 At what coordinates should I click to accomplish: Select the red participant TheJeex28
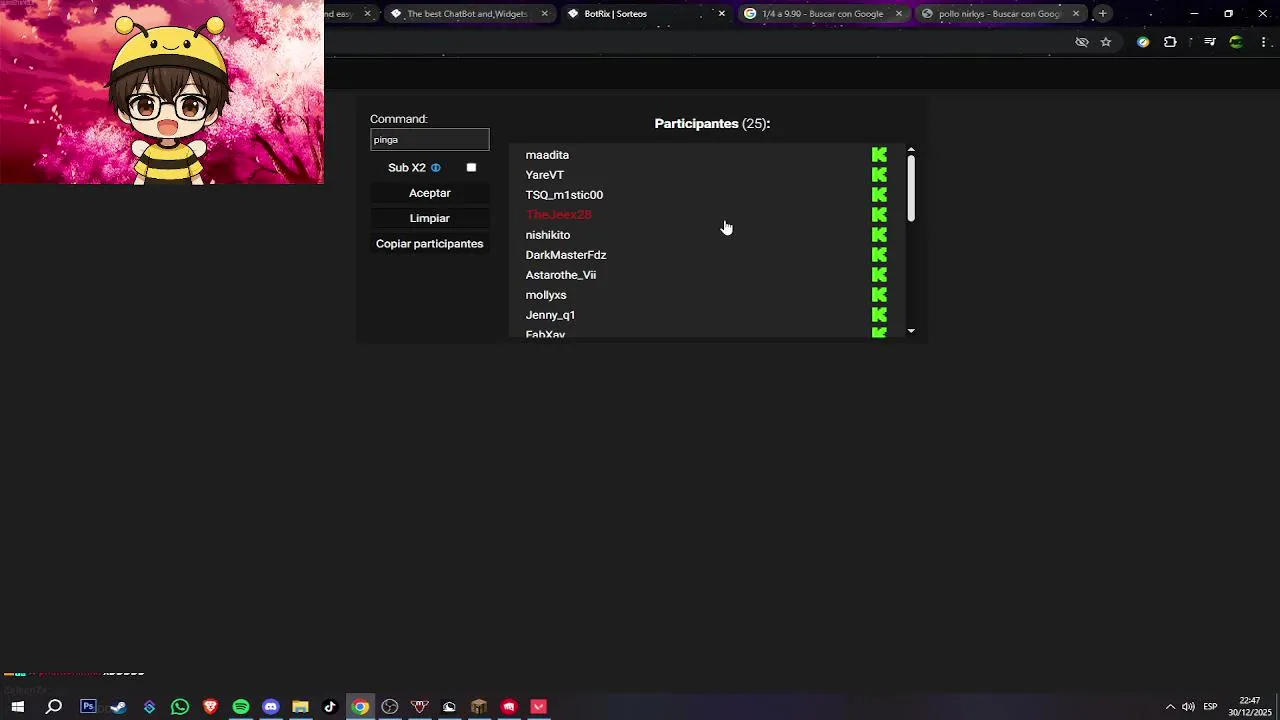[x=559, y=215]
